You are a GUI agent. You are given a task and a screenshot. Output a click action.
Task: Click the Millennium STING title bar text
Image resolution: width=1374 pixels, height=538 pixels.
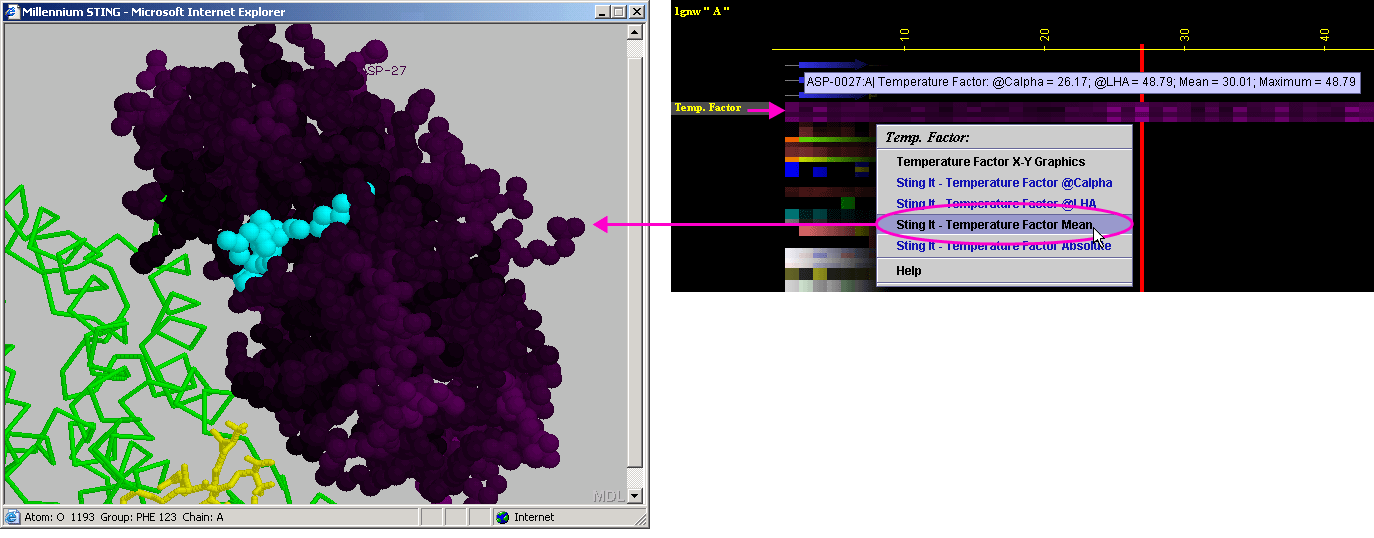[154, 12]
